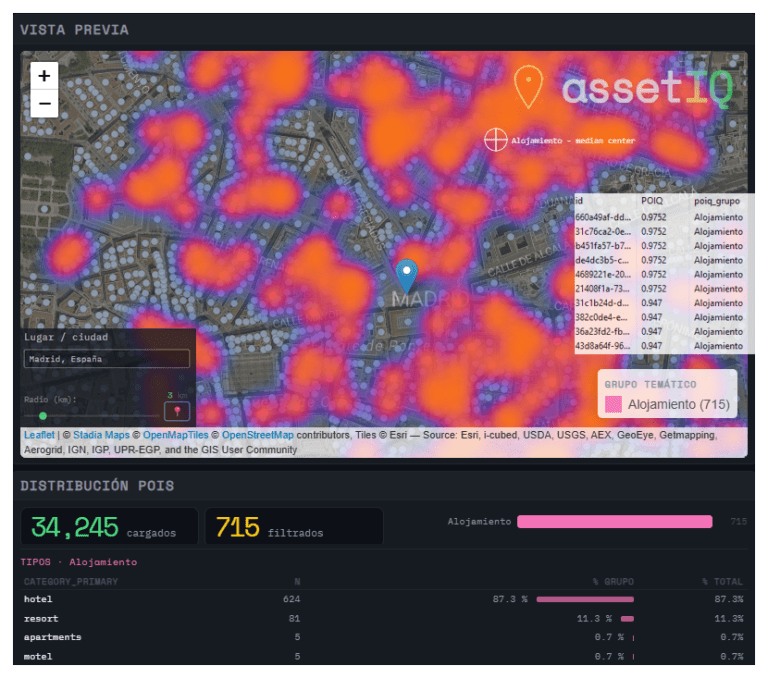768x678 pixels.
Task: Select the resort category row
Action: (384, 619)
